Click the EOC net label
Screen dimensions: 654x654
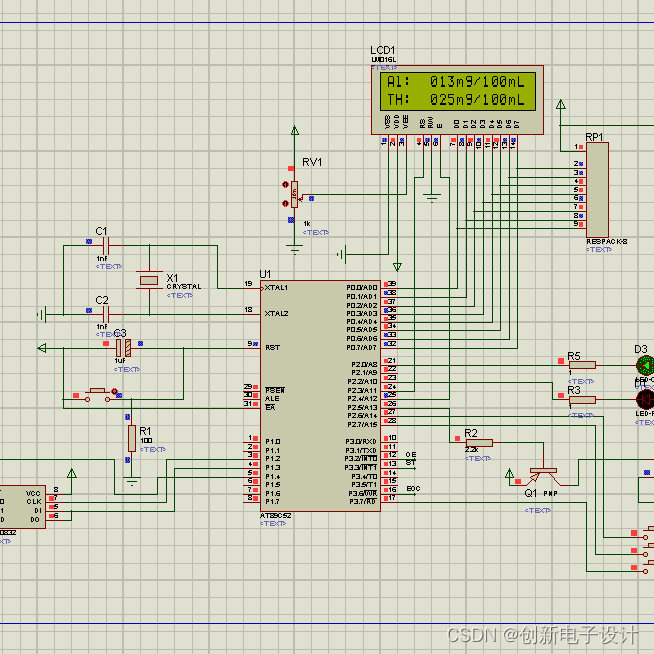coord(413,489)
